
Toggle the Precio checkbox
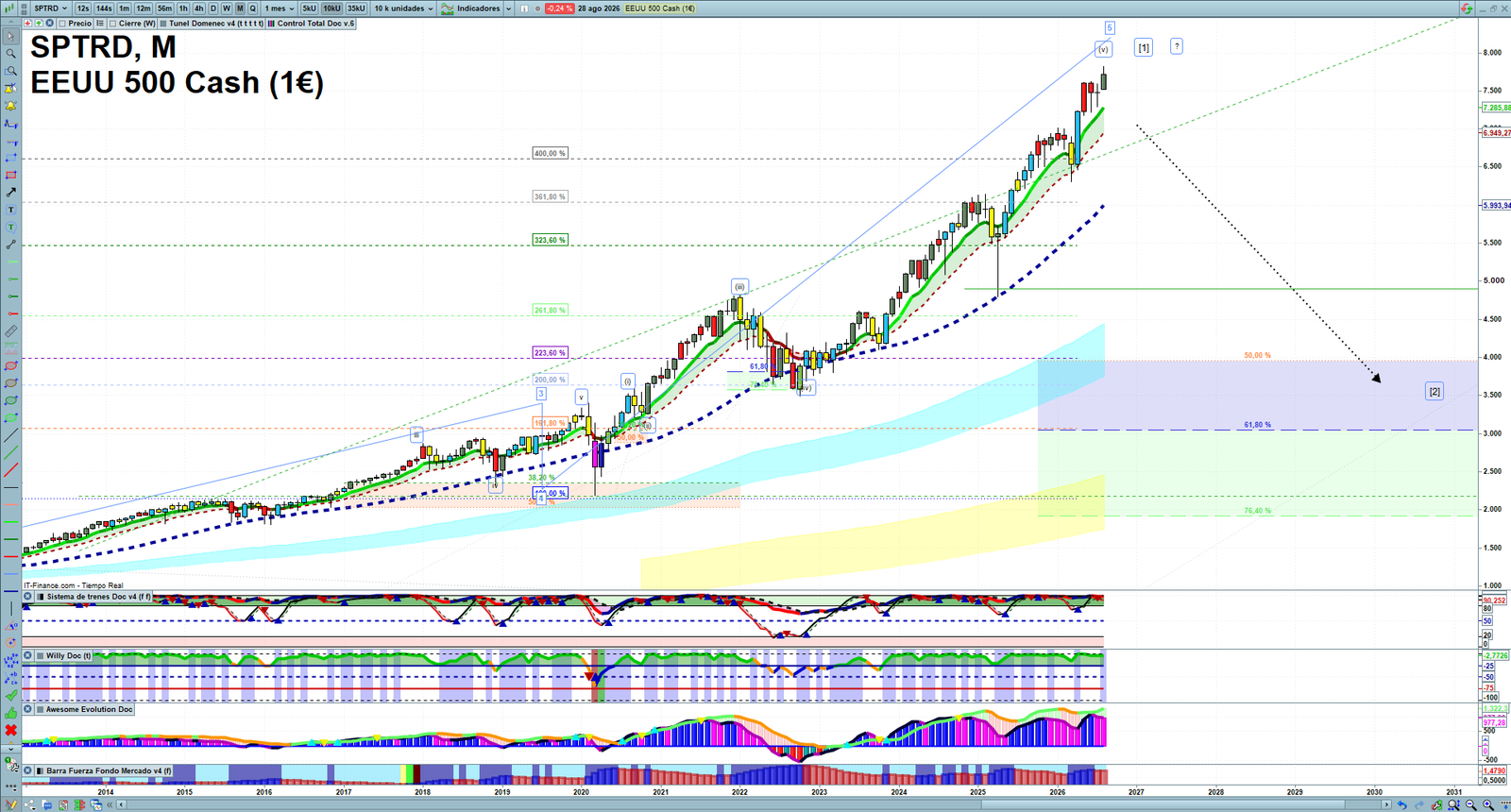click(x=62, y=24)
